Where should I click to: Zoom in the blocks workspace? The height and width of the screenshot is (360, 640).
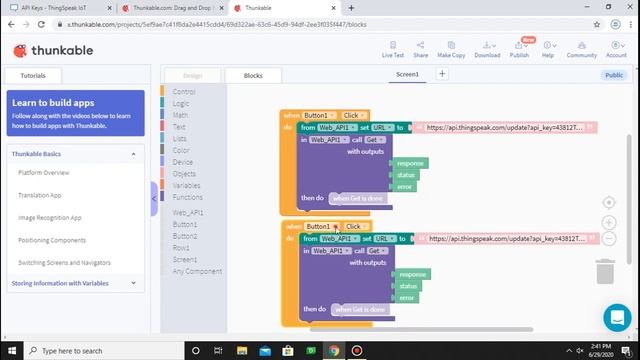[x=609, y=222]
